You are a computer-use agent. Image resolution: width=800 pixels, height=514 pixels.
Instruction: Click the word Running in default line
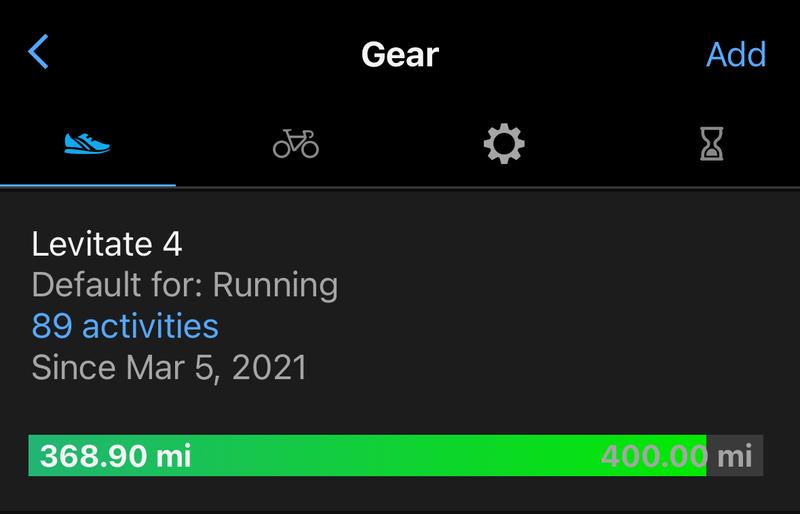click(276, 285)
